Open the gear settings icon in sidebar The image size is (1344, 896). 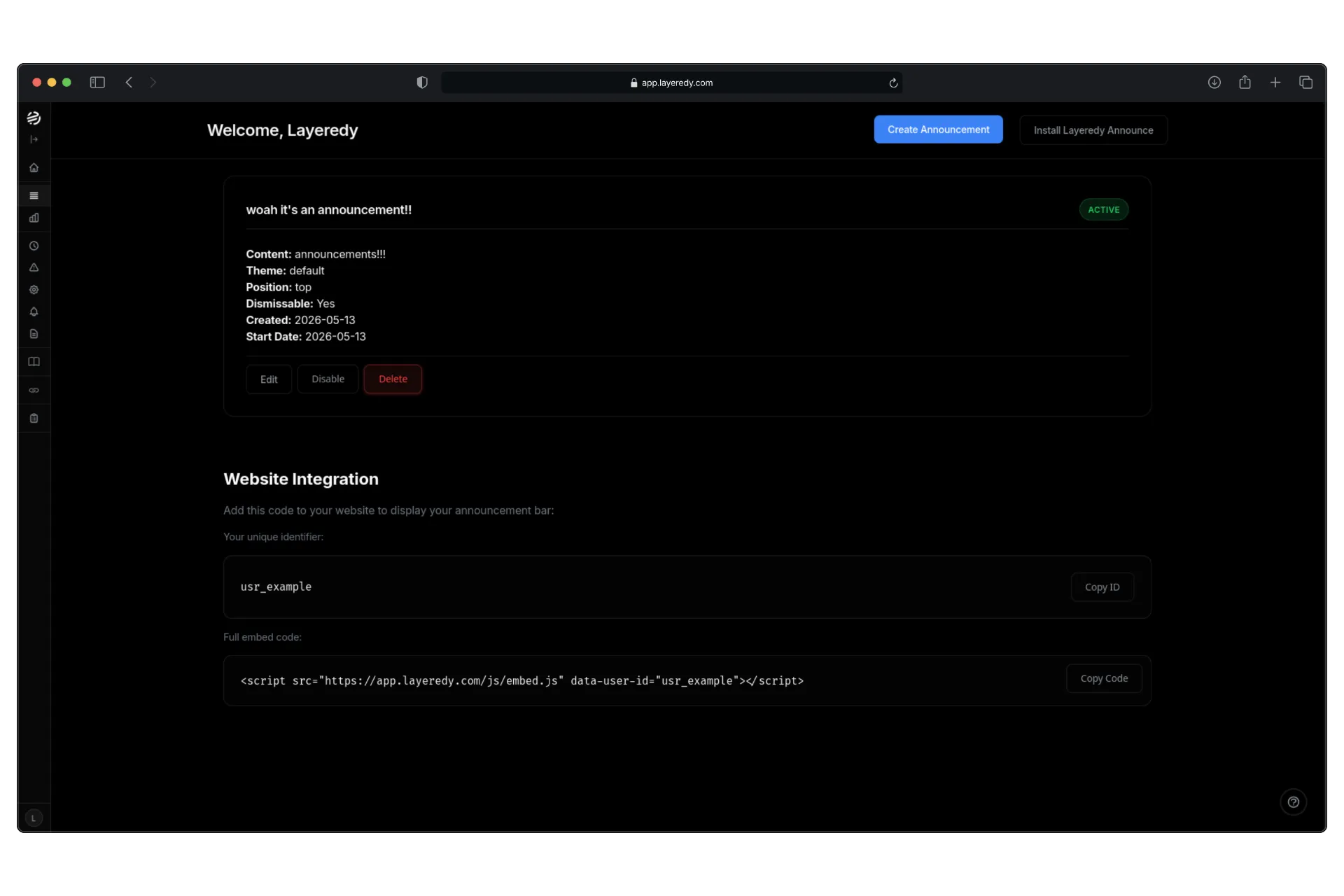tap(34, 289)
